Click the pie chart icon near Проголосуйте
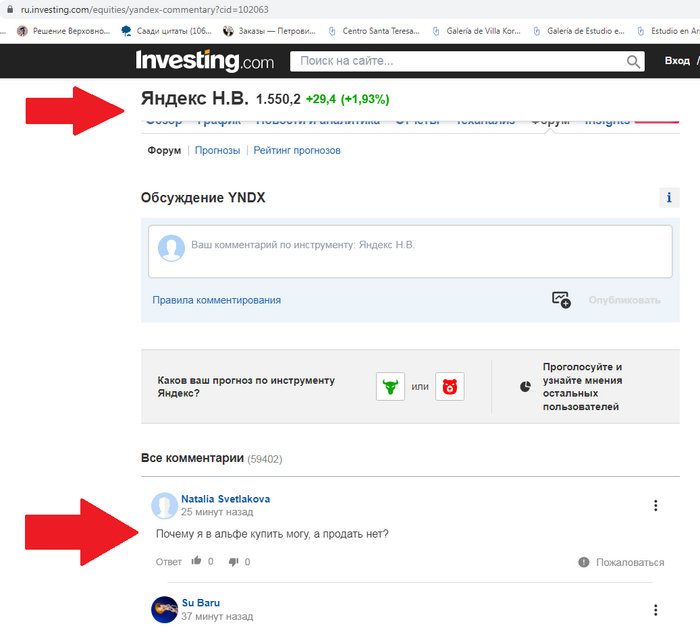Image resolution: width=700 pixels, height=632 pixels. point(525,387)
